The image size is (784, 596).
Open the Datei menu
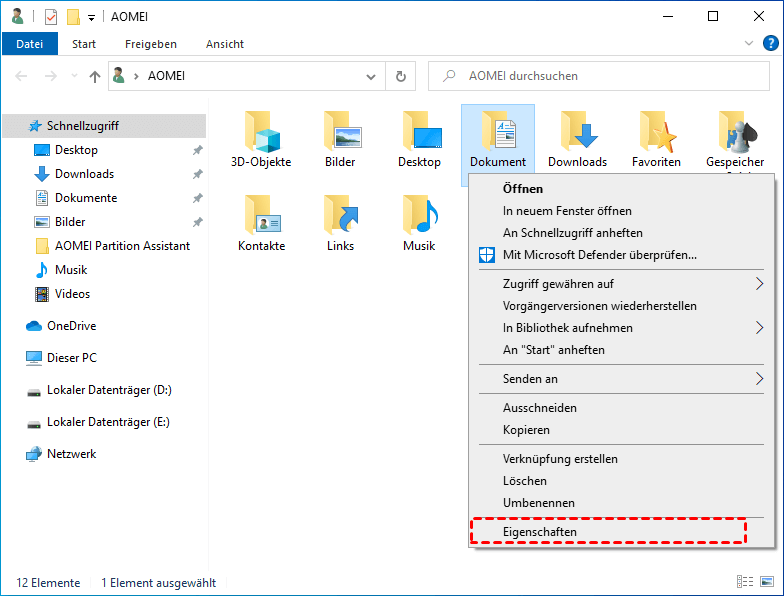pyautogui.click(x=29, y=44)
